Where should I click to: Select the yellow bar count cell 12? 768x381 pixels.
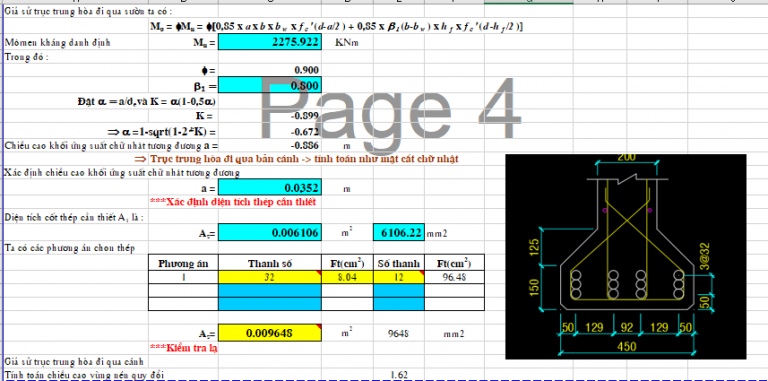399,277
